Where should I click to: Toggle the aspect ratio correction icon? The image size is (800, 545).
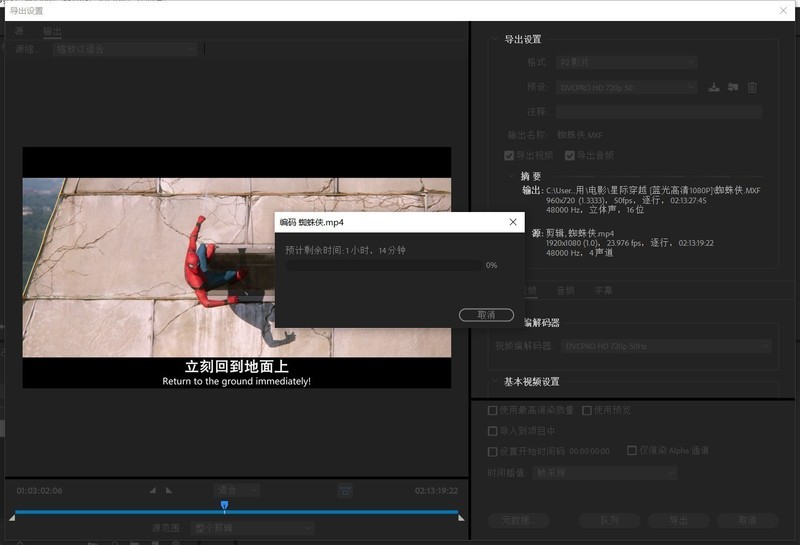coord(345,490)
